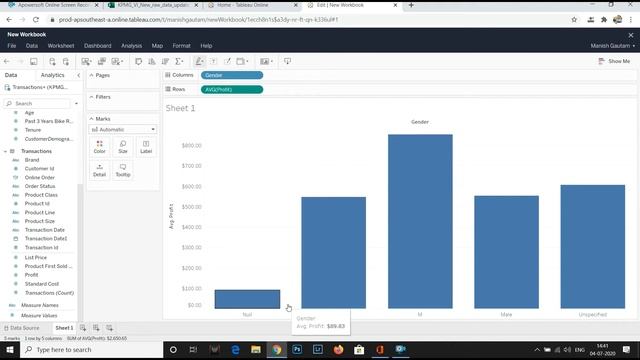Select the Profit field in Data pane
Image resolution: width=640 pixels, height=360 pixels.
click(31, 275)
